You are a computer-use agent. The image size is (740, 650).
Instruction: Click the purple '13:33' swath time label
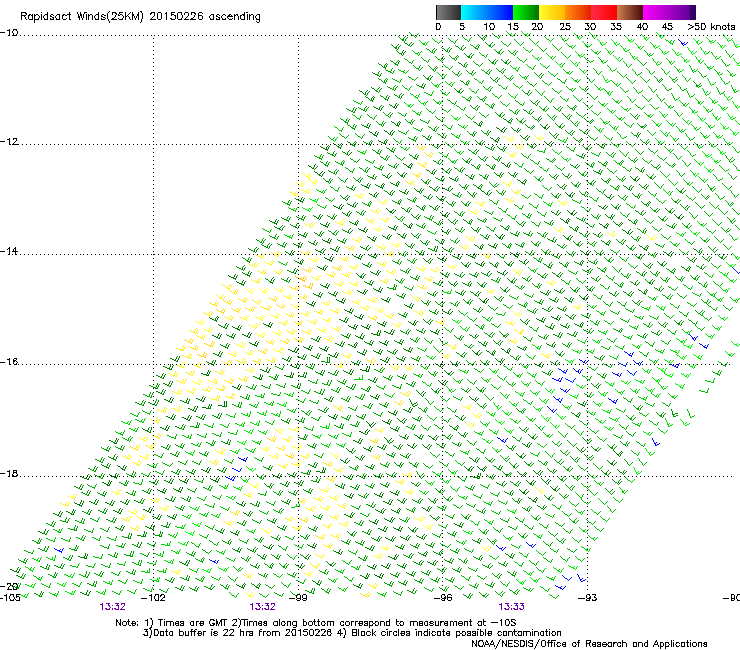(512, 607)
